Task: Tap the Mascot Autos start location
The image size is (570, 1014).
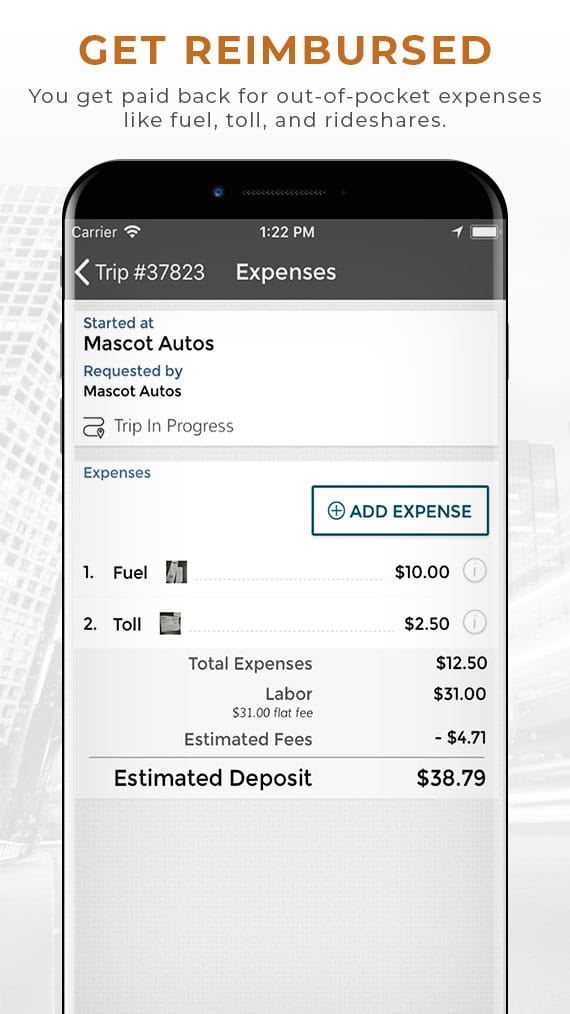Action: tap(149, 343)
